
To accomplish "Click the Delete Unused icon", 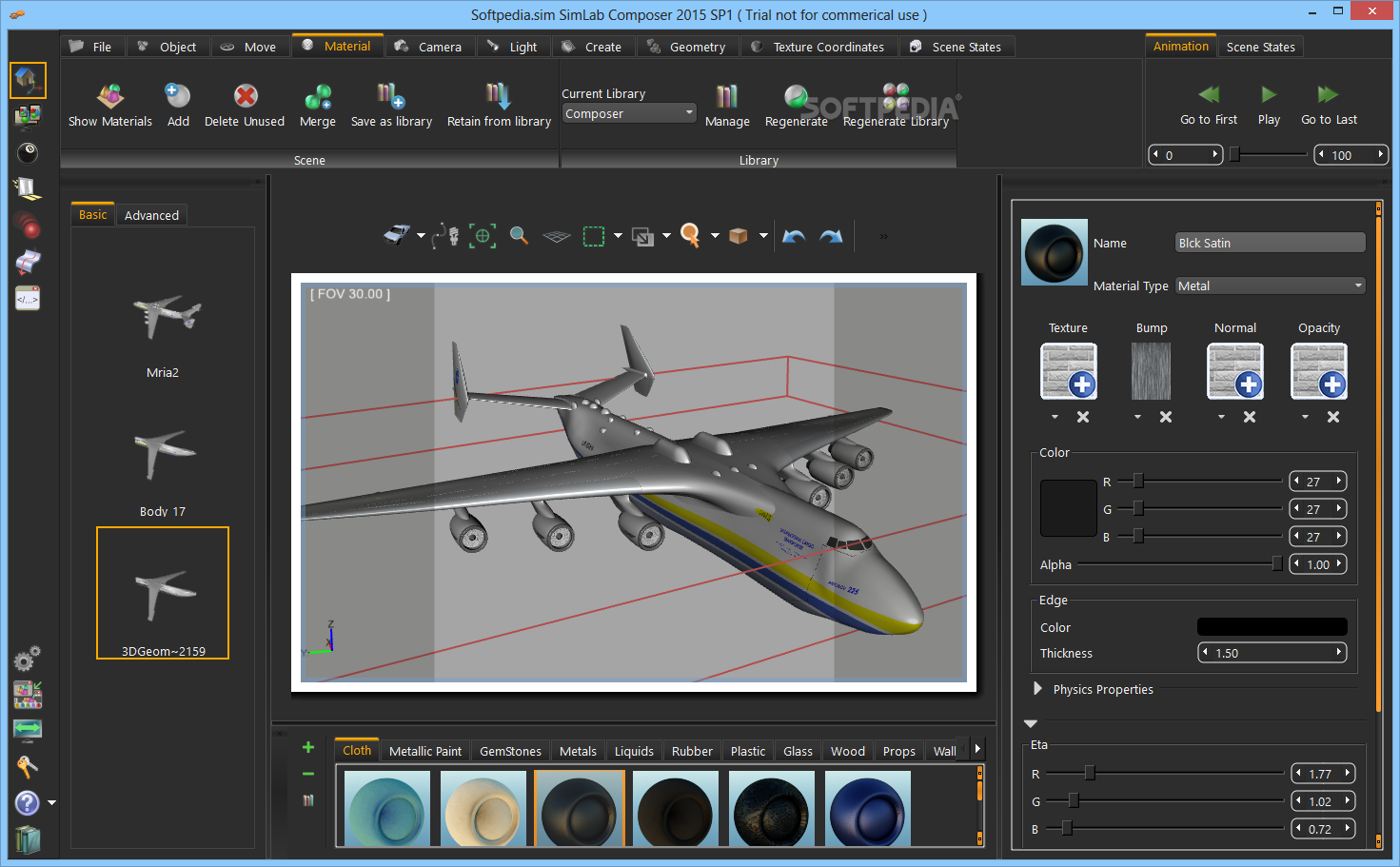I will (x=246, y=96).
